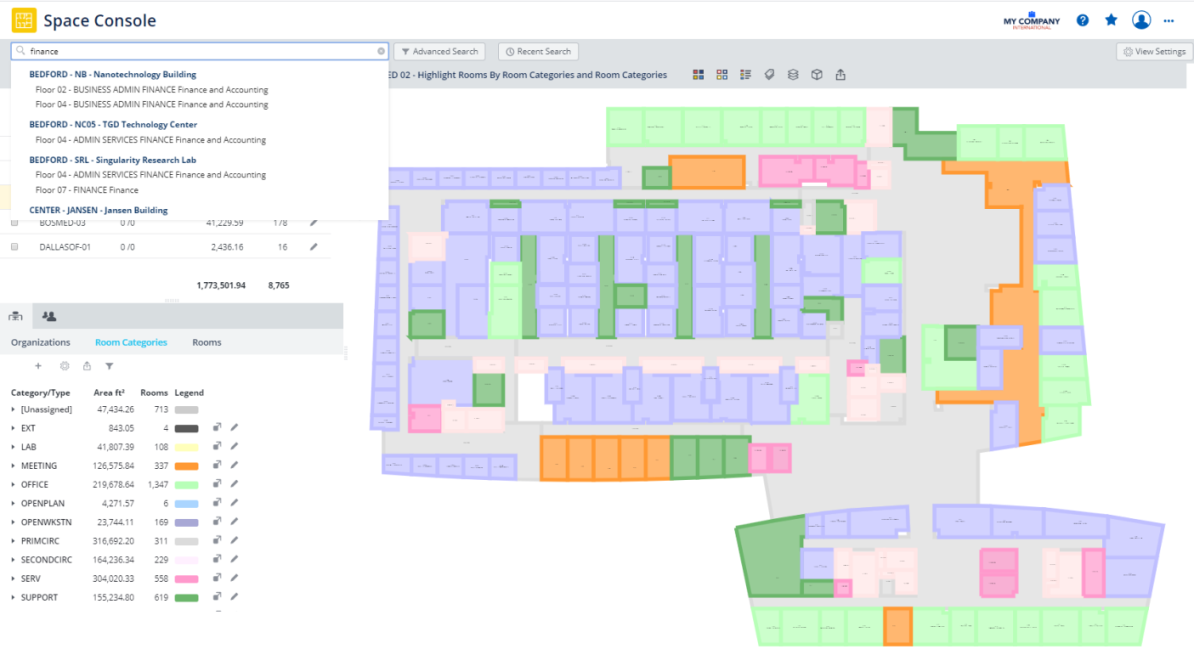Click the filter funnel icon under Room Categories
The height and width of the screenshot is (649, 1194).
point(110,367)
